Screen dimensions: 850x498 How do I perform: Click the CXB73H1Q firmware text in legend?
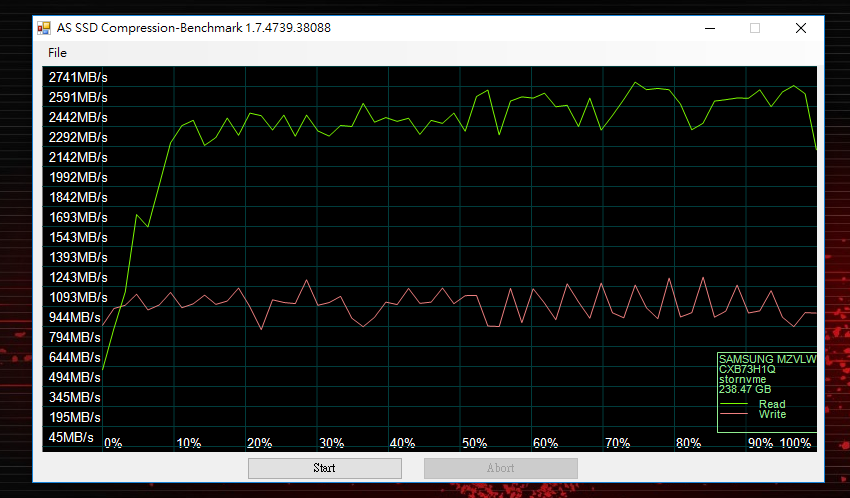(x=747, y=369)
